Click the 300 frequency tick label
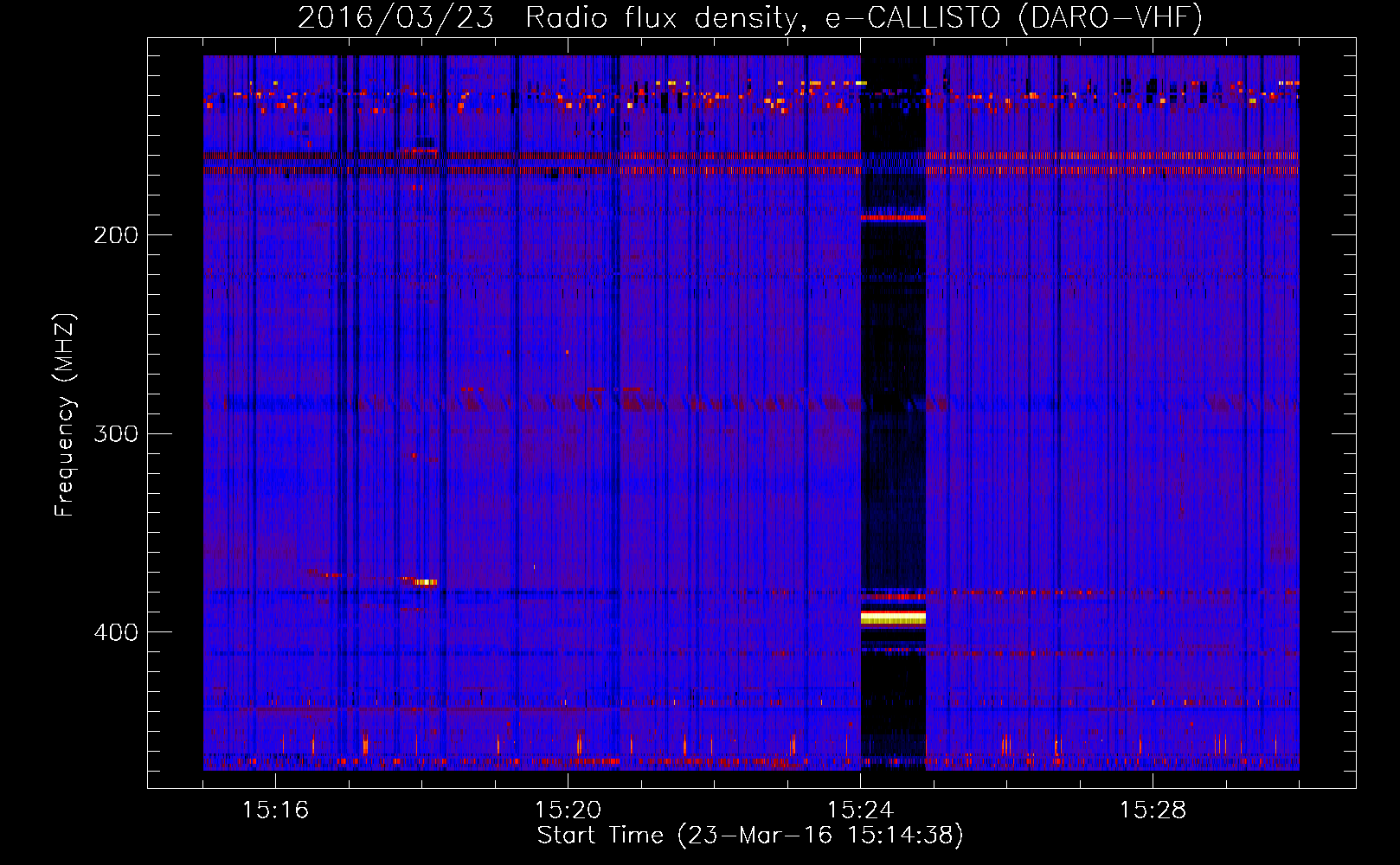 (x=116, y=433)
